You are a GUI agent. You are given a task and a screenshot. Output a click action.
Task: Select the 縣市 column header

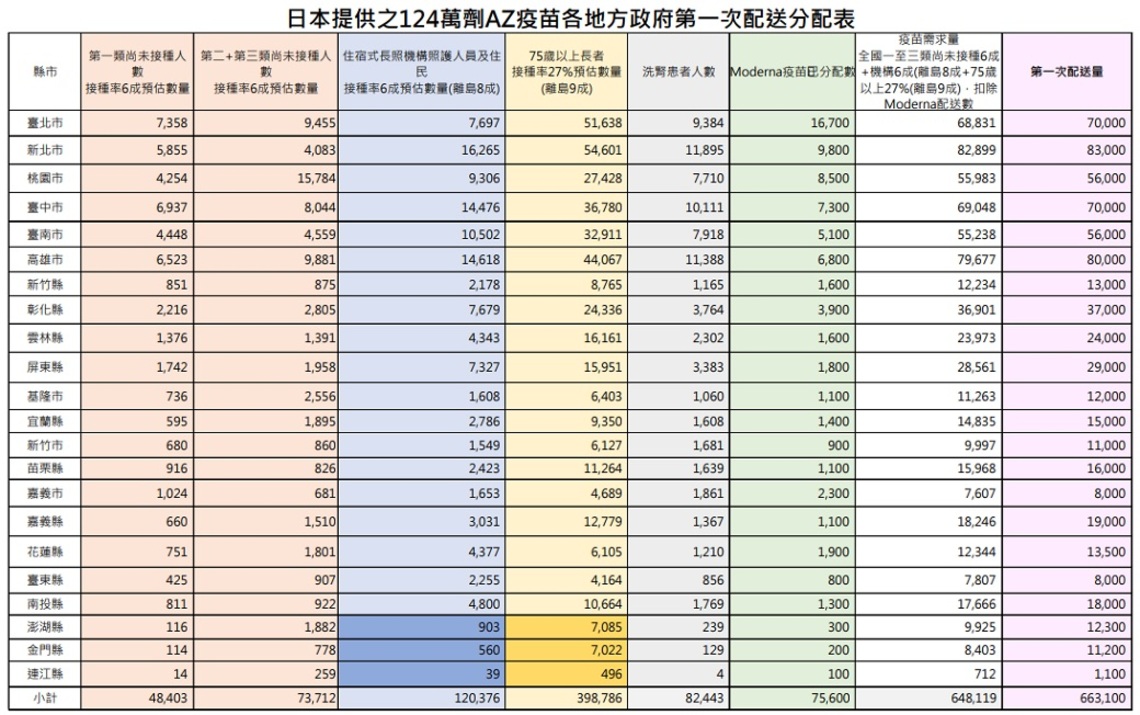pos(45,71)
